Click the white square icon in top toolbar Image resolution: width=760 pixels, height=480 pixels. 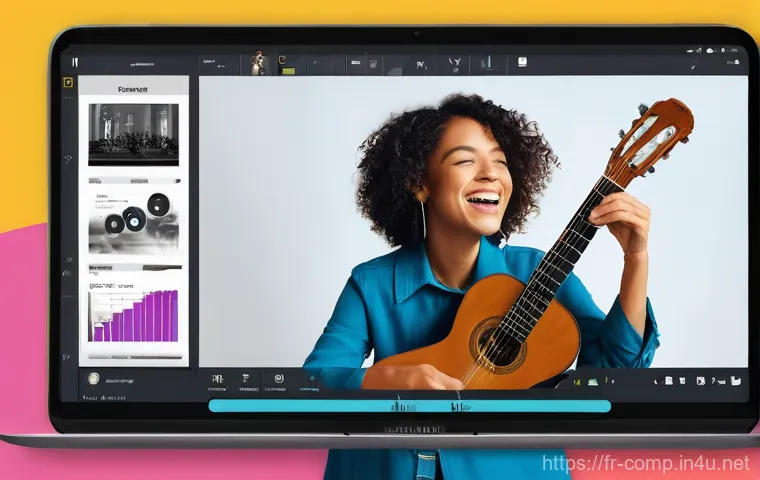coord(522,62)
